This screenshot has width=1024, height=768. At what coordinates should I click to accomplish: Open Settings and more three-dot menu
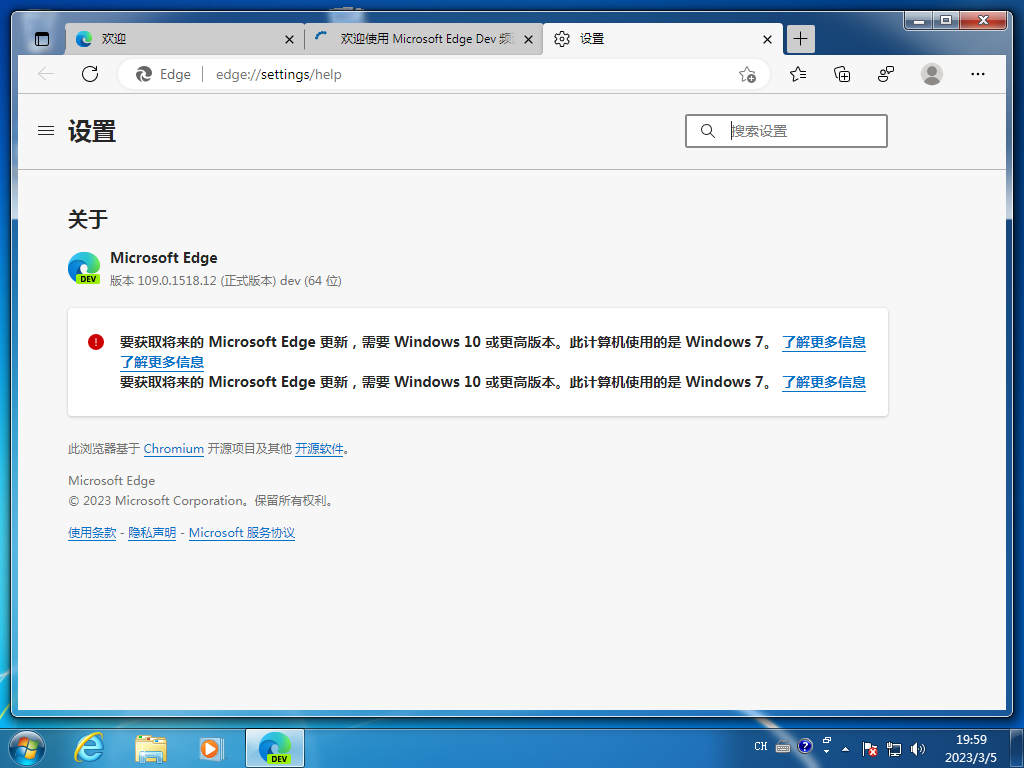click(978, 74)
